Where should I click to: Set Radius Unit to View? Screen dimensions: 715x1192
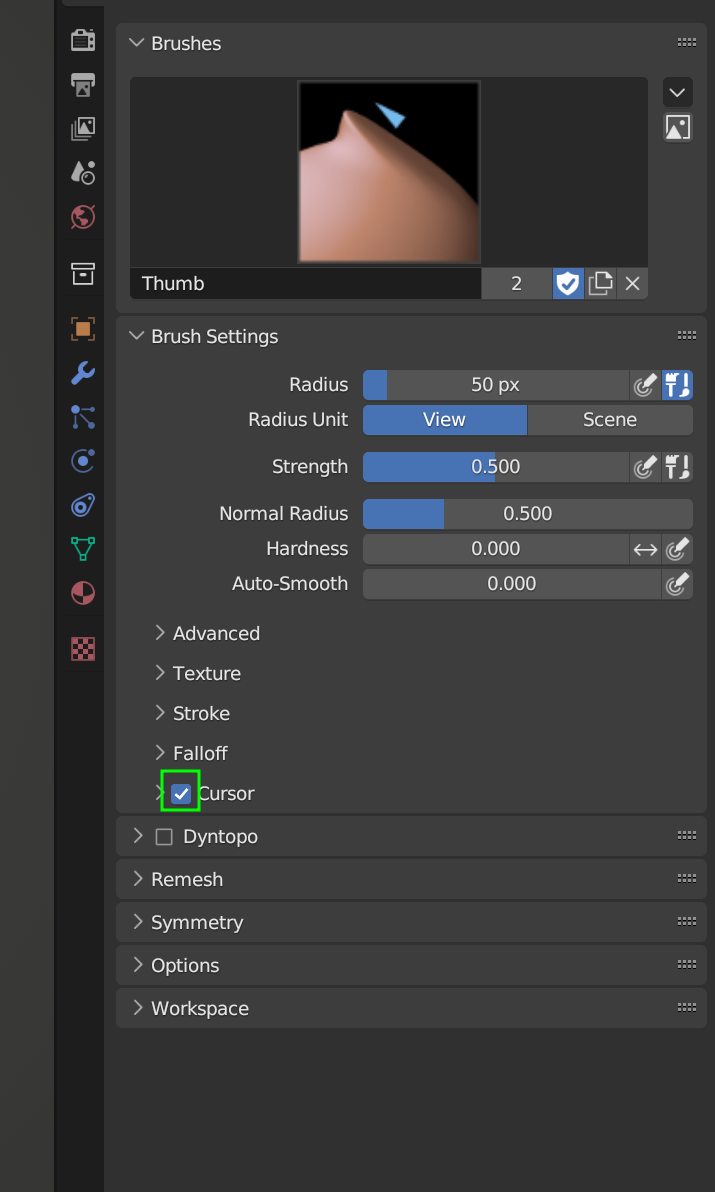click(x=444, y=420)
